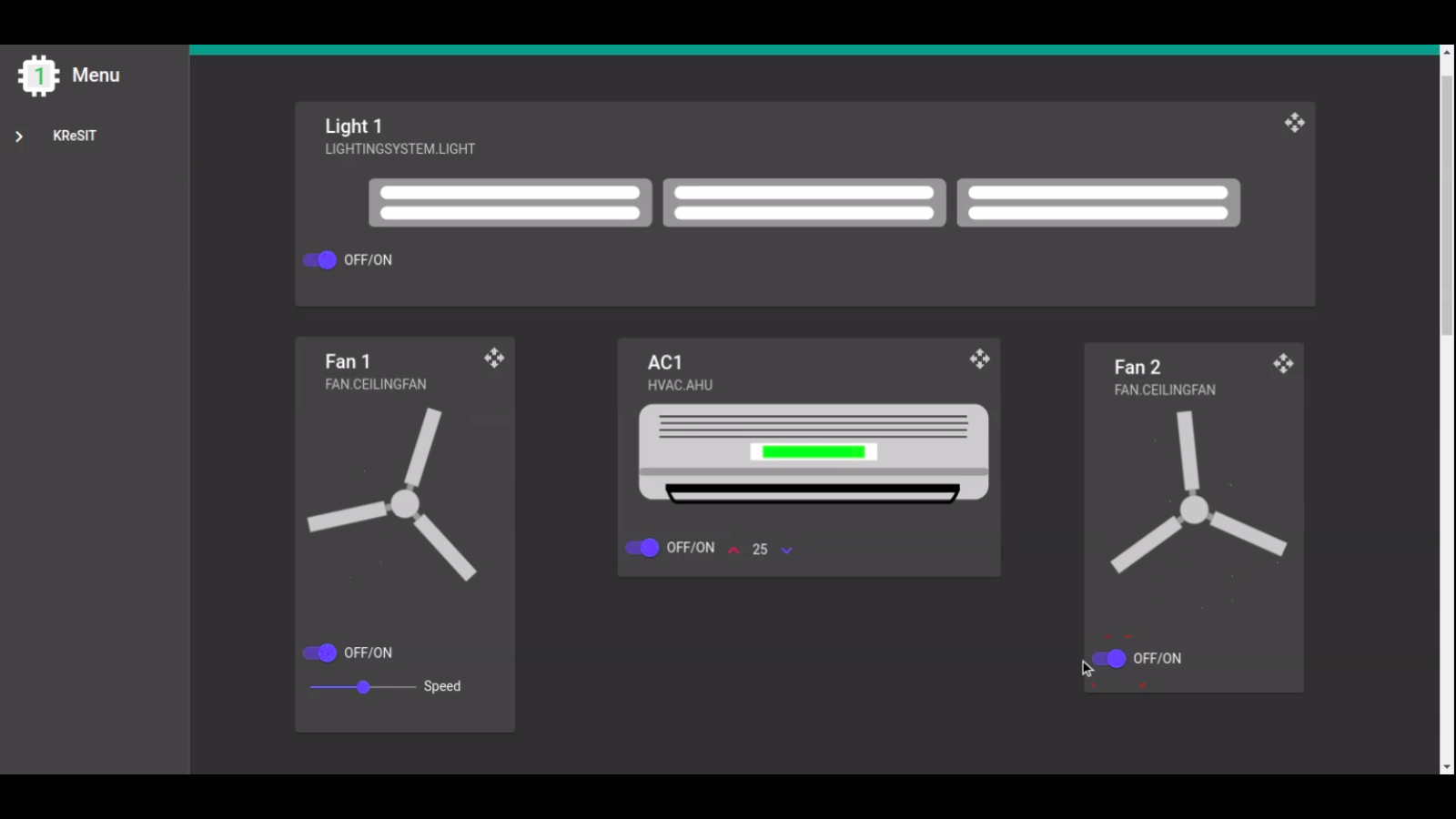The width and height of the screenshot is (1456, 819).
Task: Expand the KReSIT tree item chevron
Action: (x=18, y=136)
